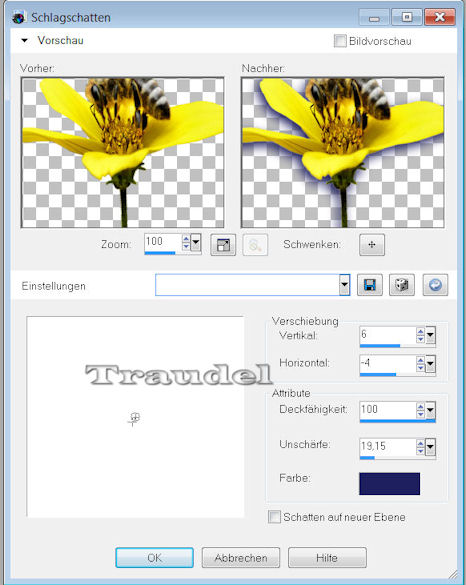Click the shadow offset crosshair in white area
The height and width of the screenshot is (585, 466).
(134, 419)
